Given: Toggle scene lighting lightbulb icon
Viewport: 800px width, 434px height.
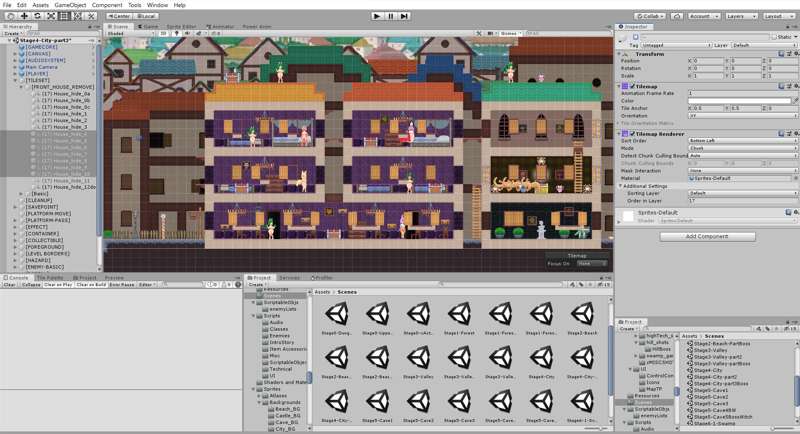Looking at the screenshot, I should pyautogui.click(x=177, y=34).
